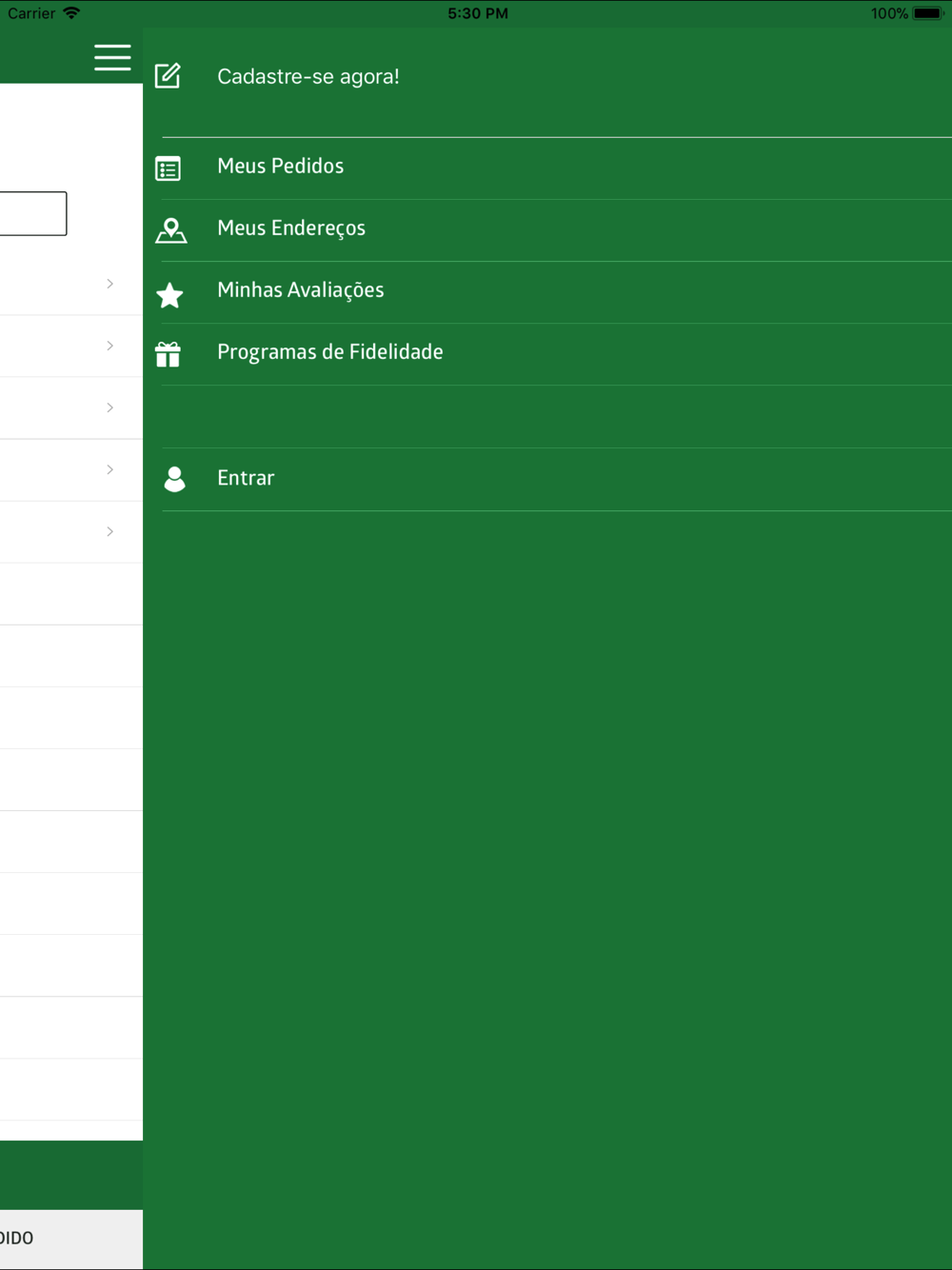Open Minhas Avaliações menu entry

(301, 290)
